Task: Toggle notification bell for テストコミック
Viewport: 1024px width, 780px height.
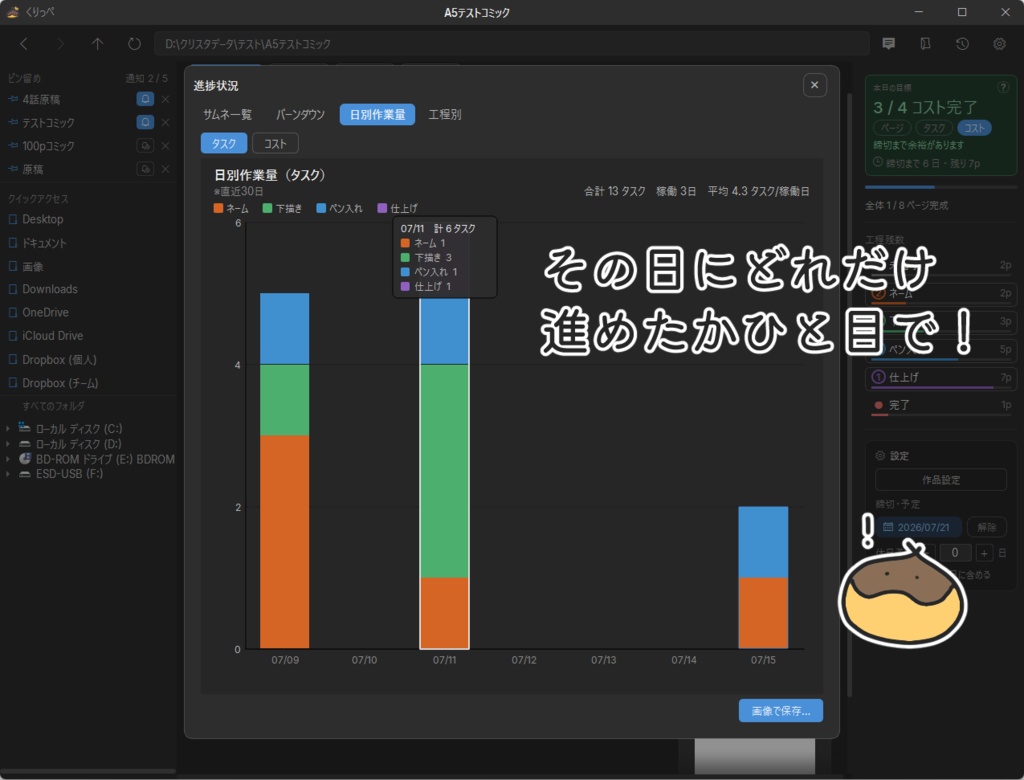Action: tap(145, 122)
